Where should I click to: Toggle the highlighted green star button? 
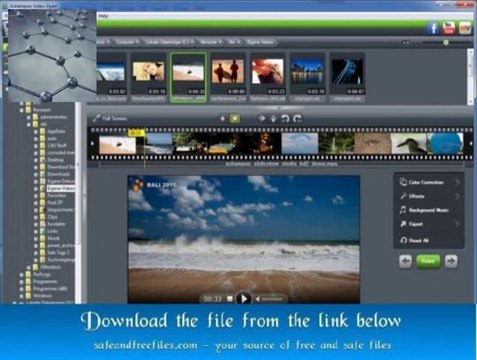point(235,118)
